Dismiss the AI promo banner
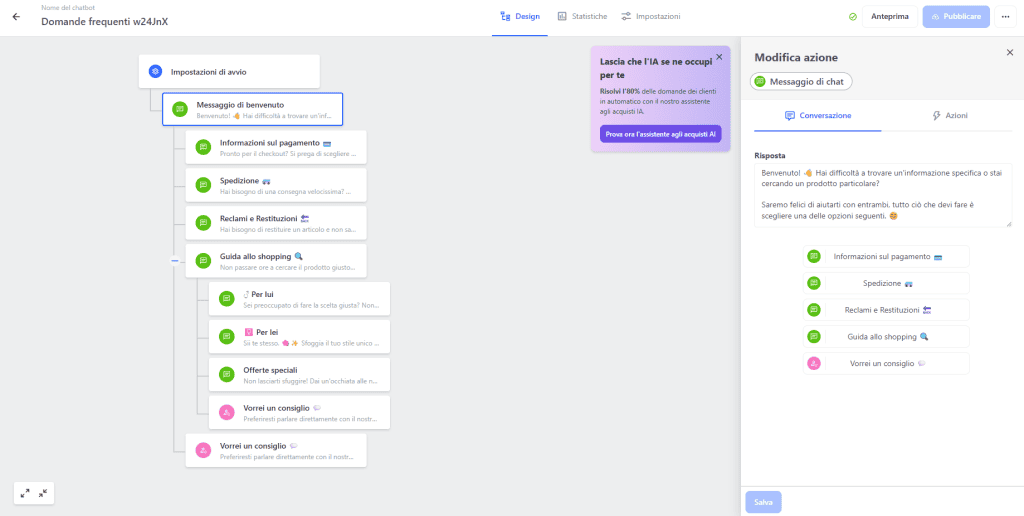This screenshot has width=1024, height=516. coord(719,57)
